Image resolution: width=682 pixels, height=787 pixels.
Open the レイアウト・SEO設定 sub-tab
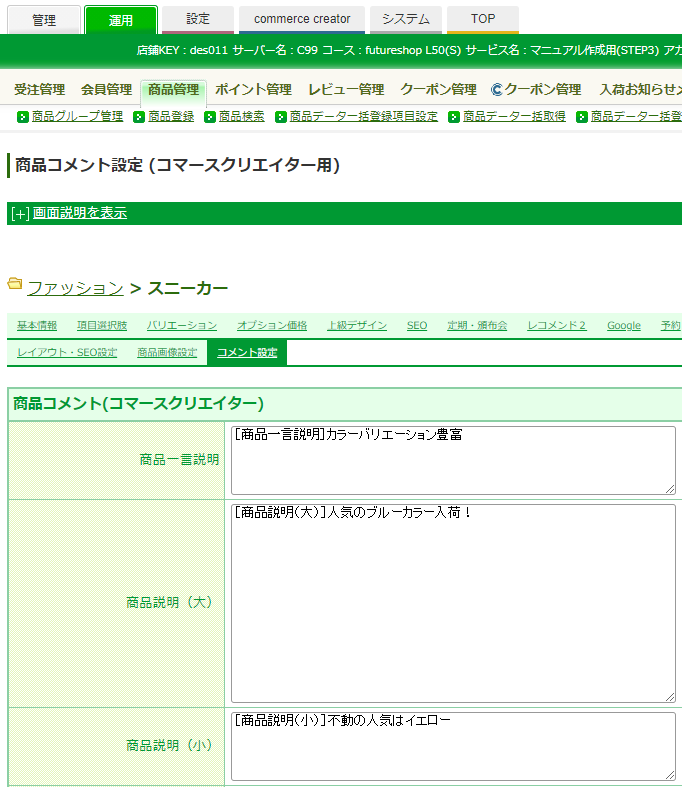67,352
